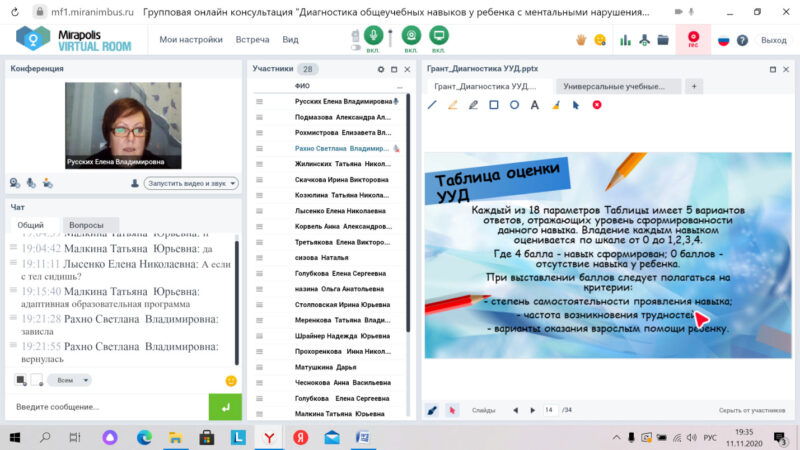
Task: Click the person settings icon under the video
Action: (x=47, y=183)
